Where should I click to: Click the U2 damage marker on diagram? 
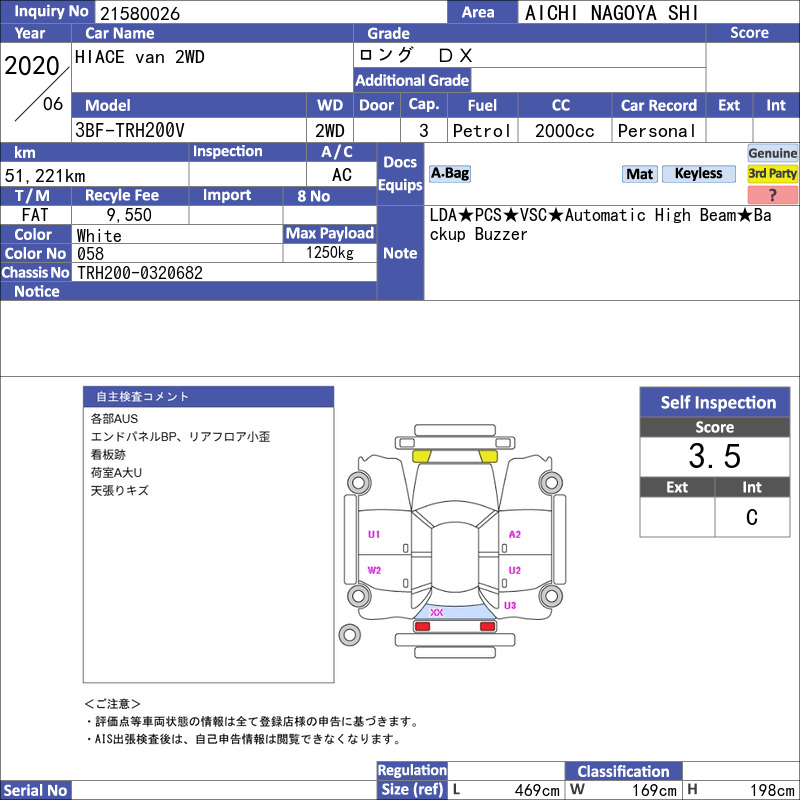[x=514, y=570]
